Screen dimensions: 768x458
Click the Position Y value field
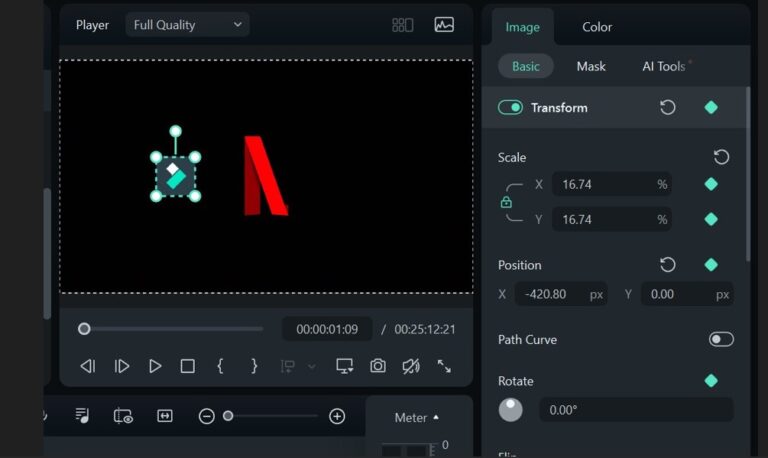[x=687, y=294]
